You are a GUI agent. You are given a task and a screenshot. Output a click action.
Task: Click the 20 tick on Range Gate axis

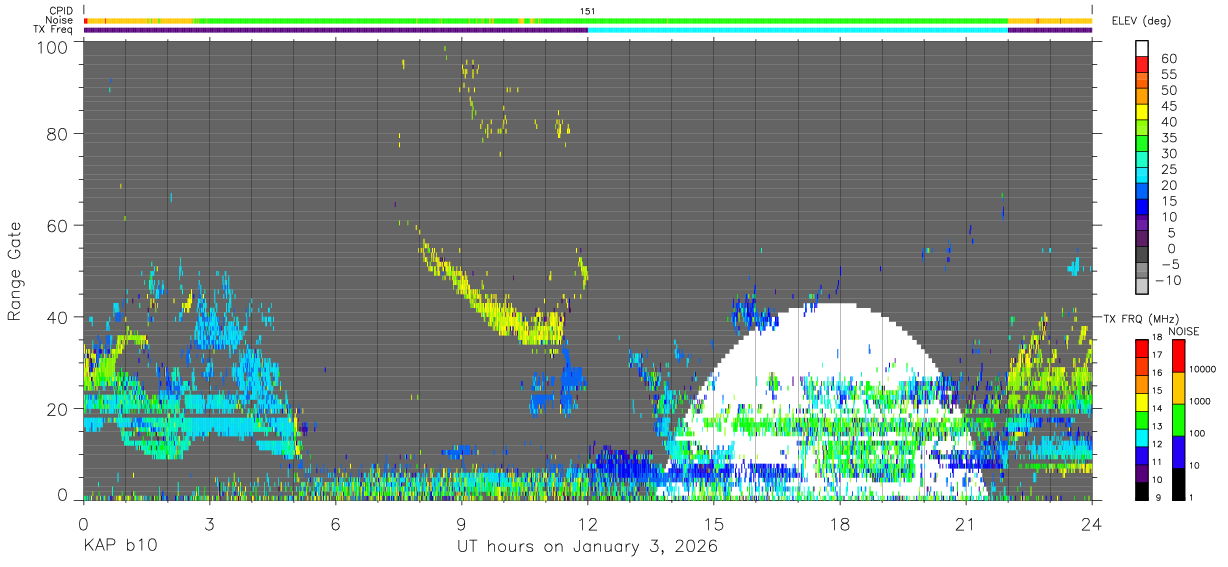pos(56,408)
